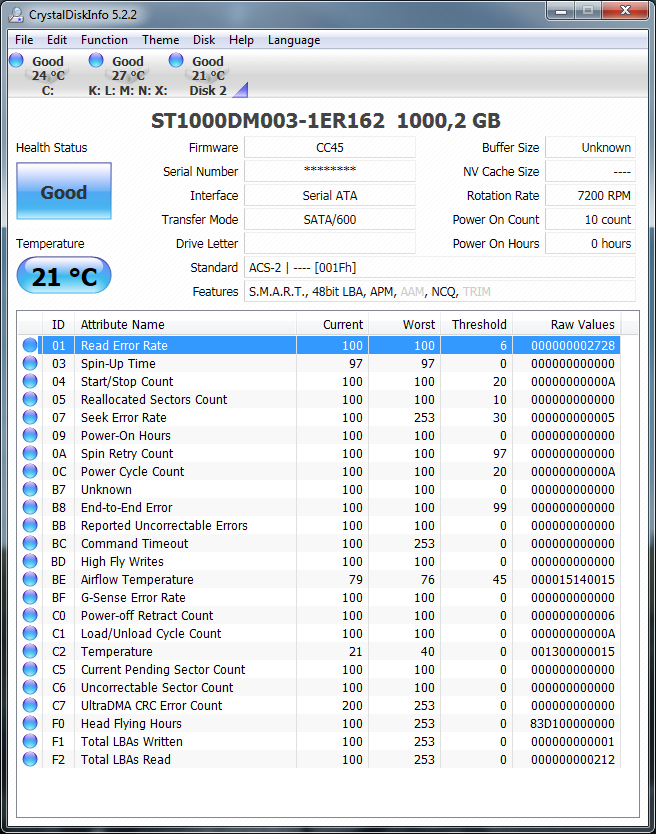Click the Good health status button
656x834 pixels.
(x=64, y=191)
